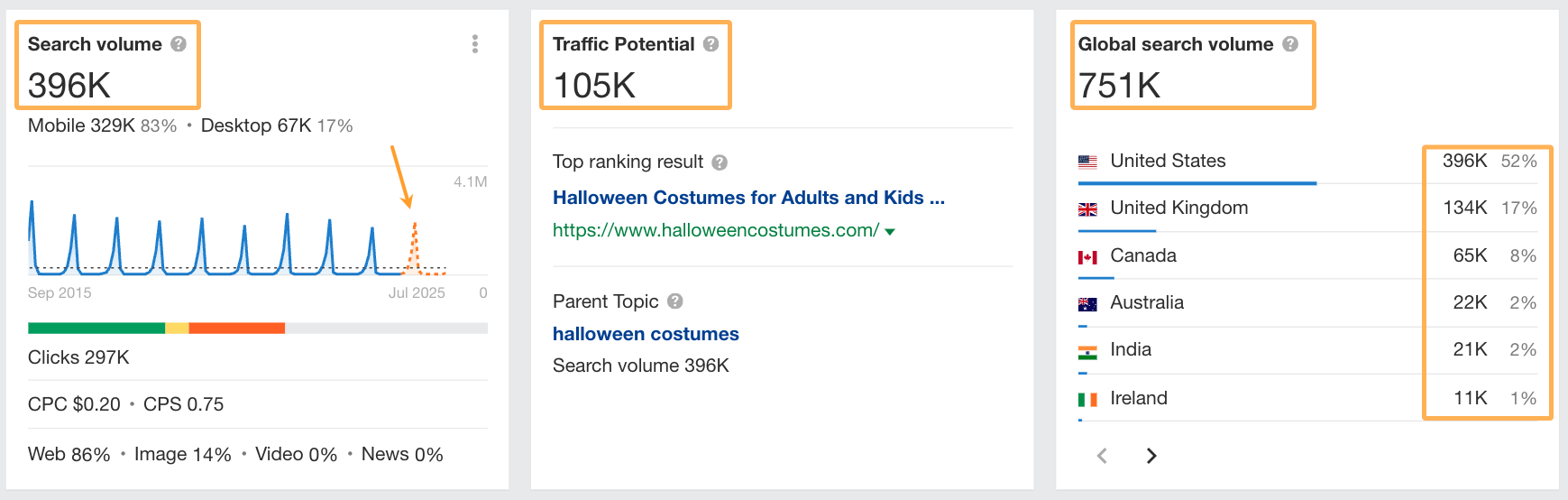The image size is (1568, 500).
Task: Open Halloween Costumes for Adults and Kids result
Action: [x=748, y=198]
